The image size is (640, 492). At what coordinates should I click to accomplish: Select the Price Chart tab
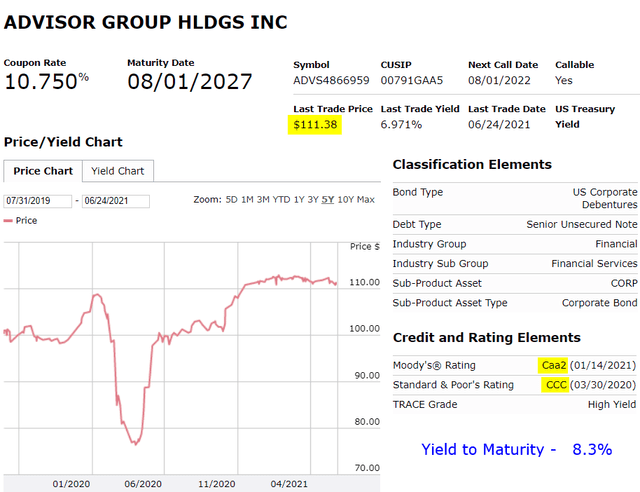(x=43, y=171)
